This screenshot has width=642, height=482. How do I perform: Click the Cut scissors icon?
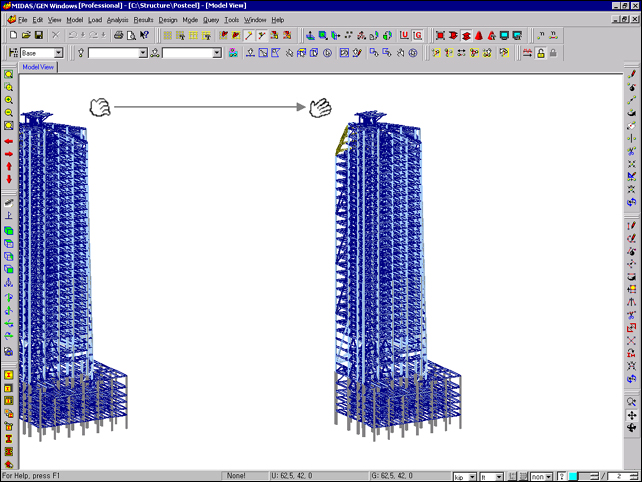pos(56,36)
